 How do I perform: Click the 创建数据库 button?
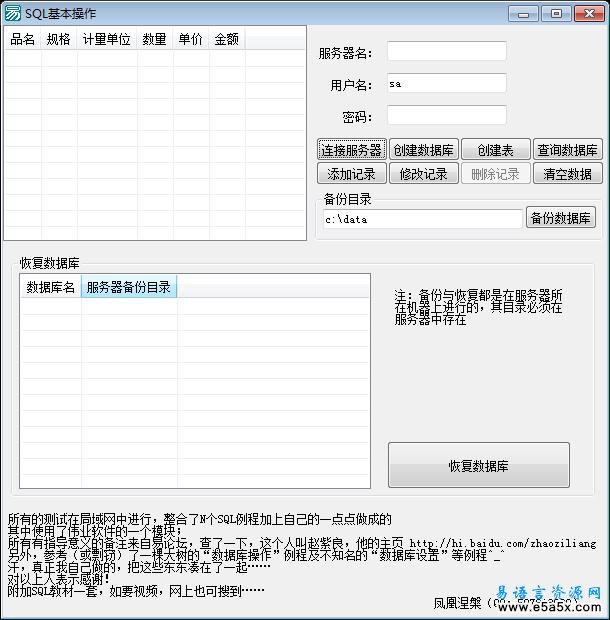424,149
